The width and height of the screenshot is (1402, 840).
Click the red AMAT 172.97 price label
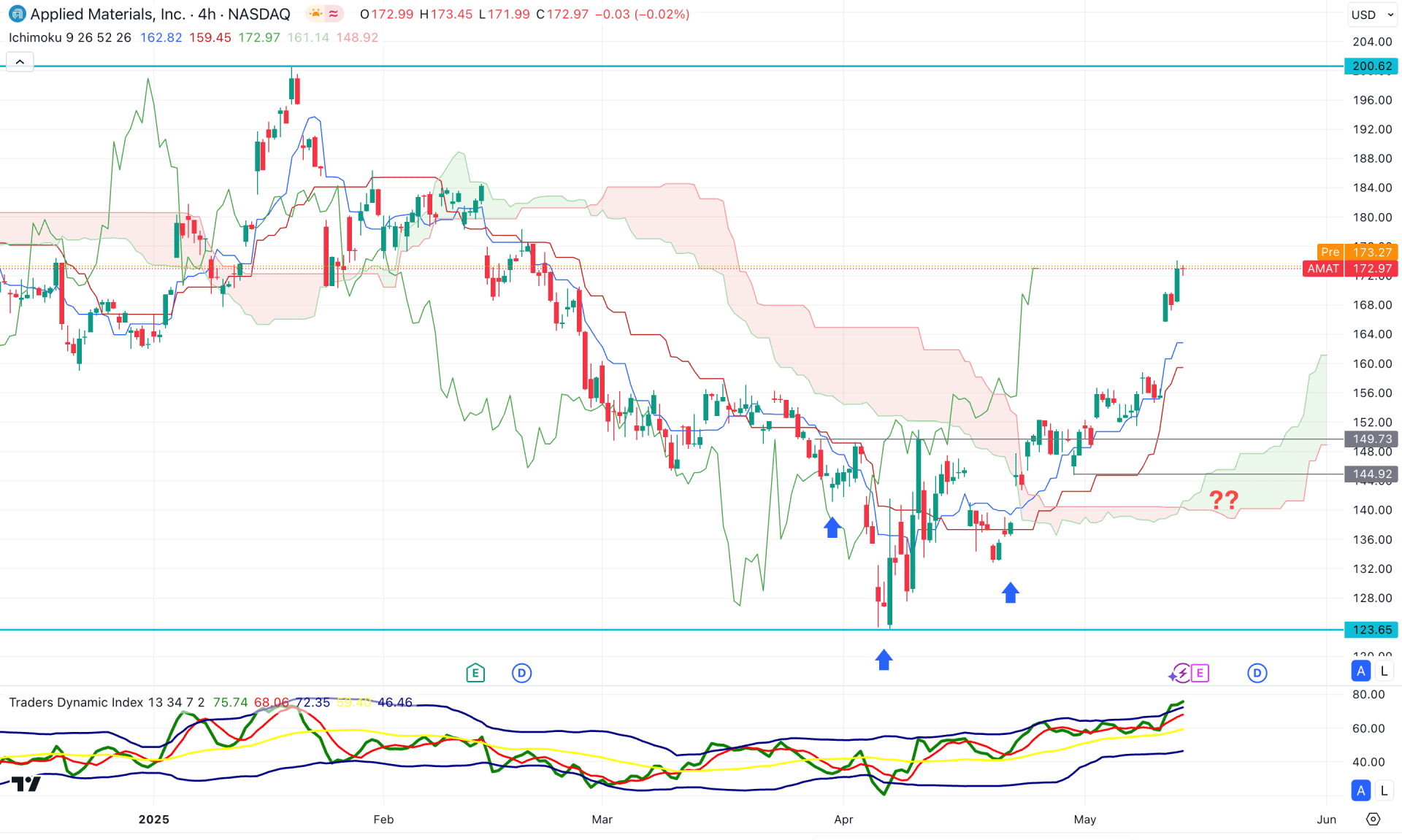click(x=1350, y=269)
